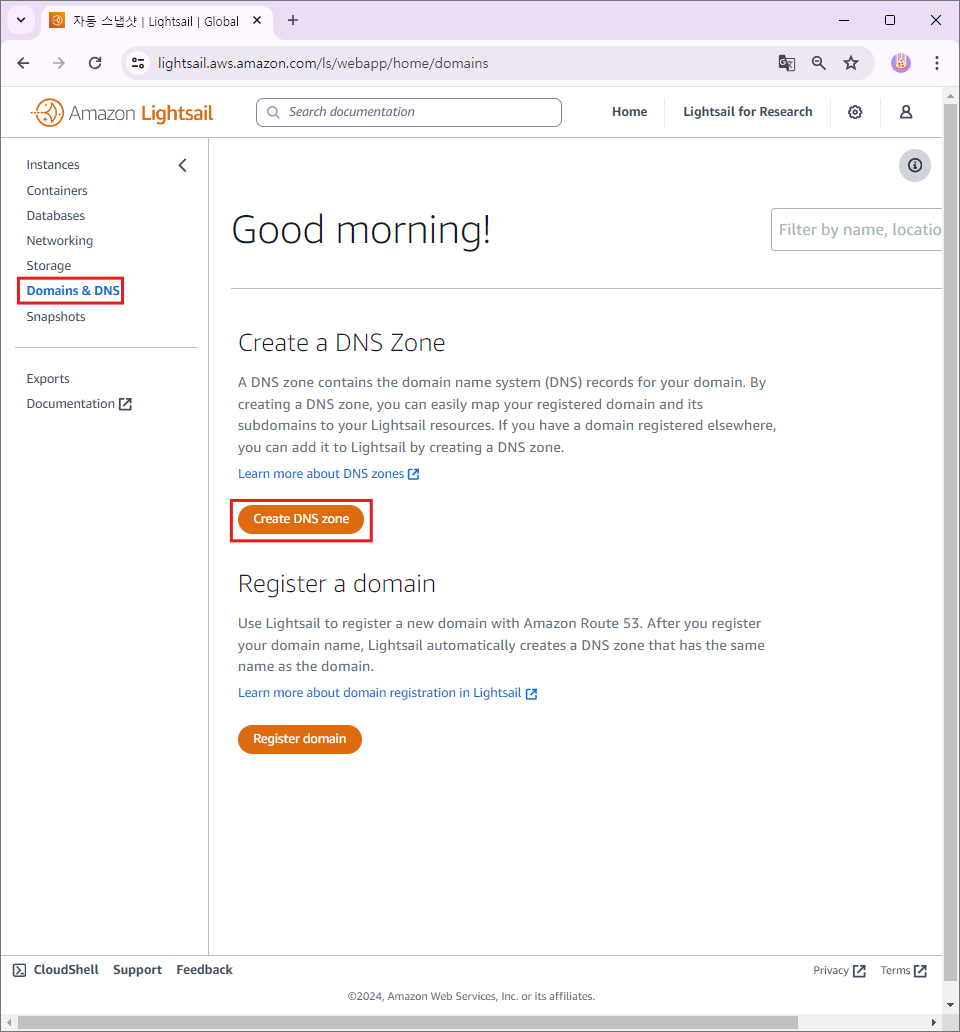The height and width of the screenshot is (1032, 960).
Task: Minimize the browser window
Action: pyautogui.click(x=844, y=20)
